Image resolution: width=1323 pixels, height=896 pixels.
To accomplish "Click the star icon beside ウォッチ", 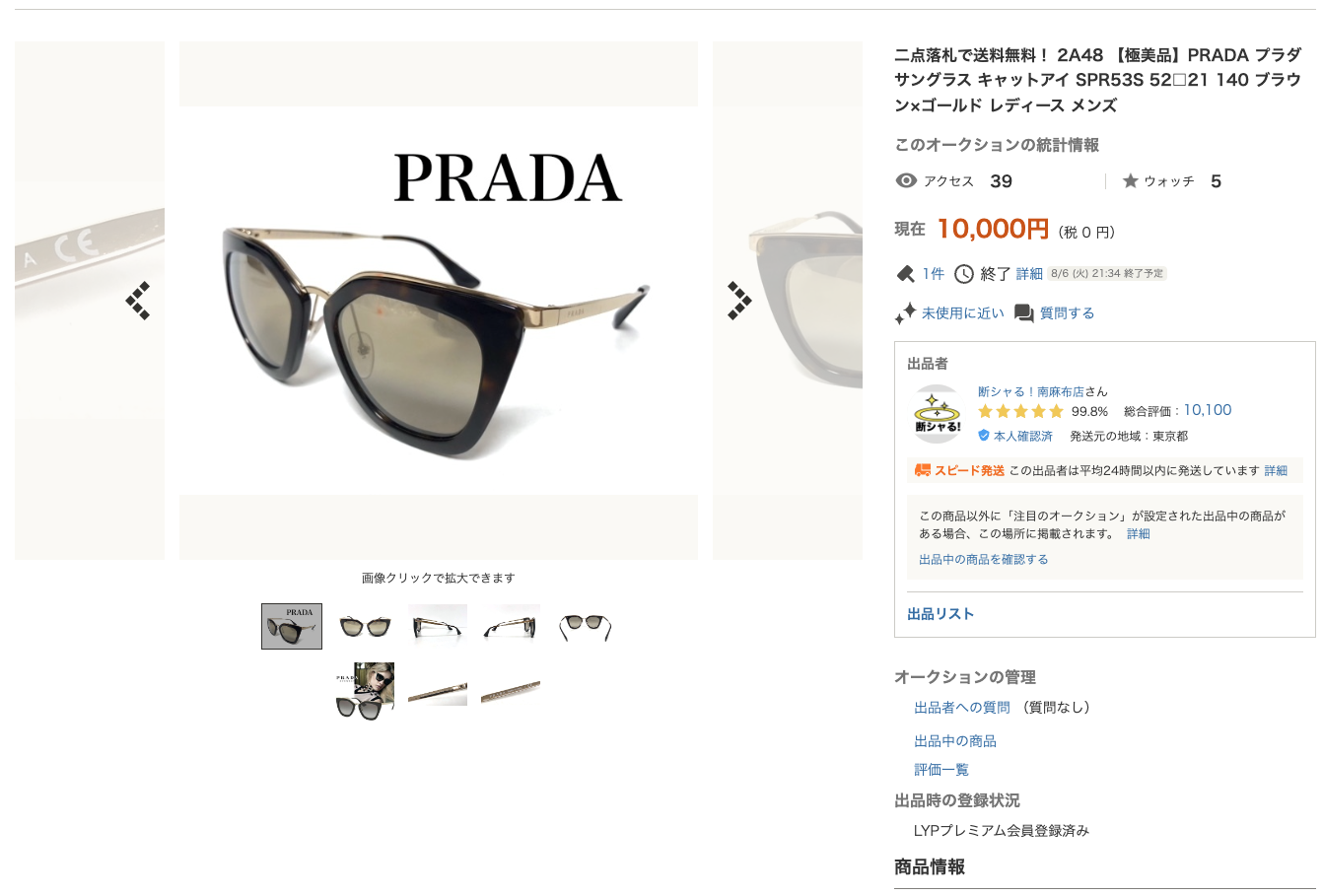I will tap(1131, 180).
